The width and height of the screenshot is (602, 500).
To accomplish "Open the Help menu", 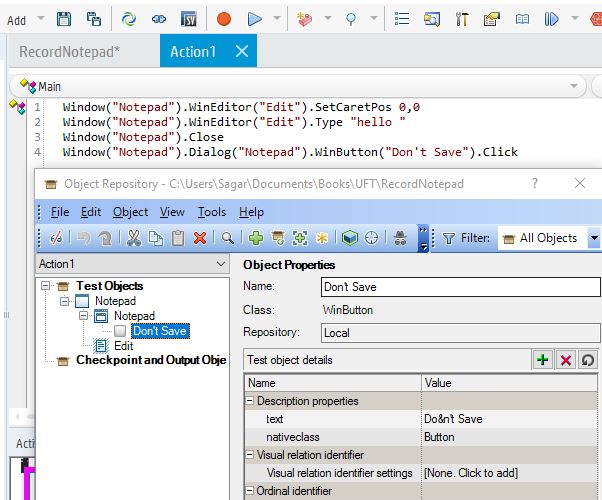I will coord(251,212).
